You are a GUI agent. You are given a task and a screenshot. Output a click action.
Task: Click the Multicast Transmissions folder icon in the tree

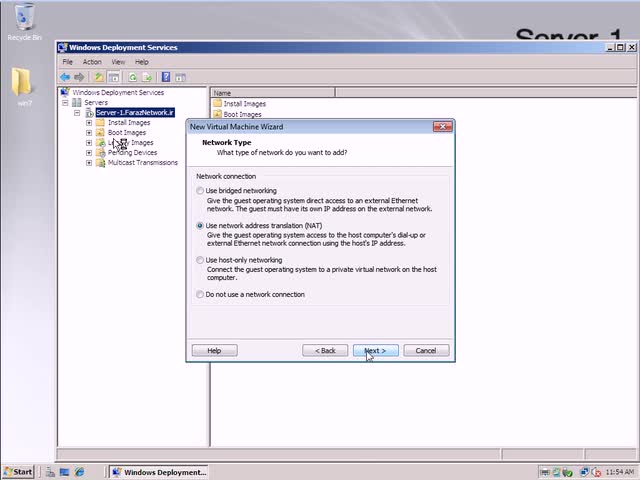tap(100, 162)
